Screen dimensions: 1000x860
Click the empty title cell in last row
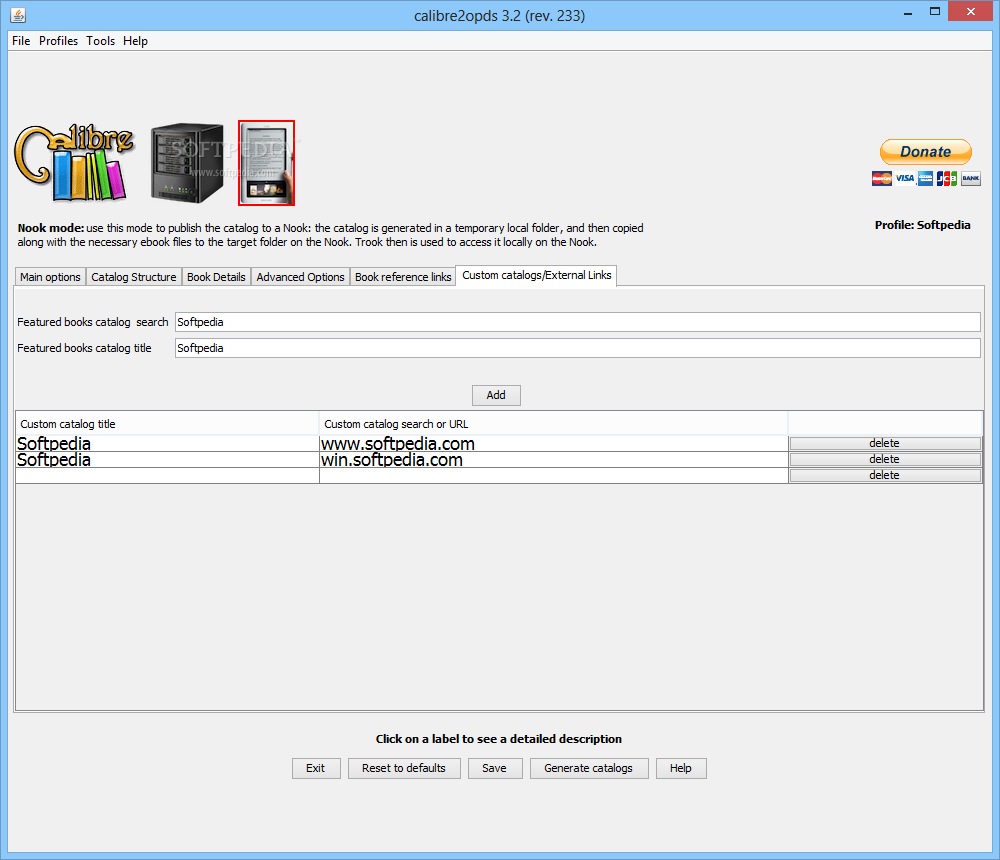click(167, 475)
